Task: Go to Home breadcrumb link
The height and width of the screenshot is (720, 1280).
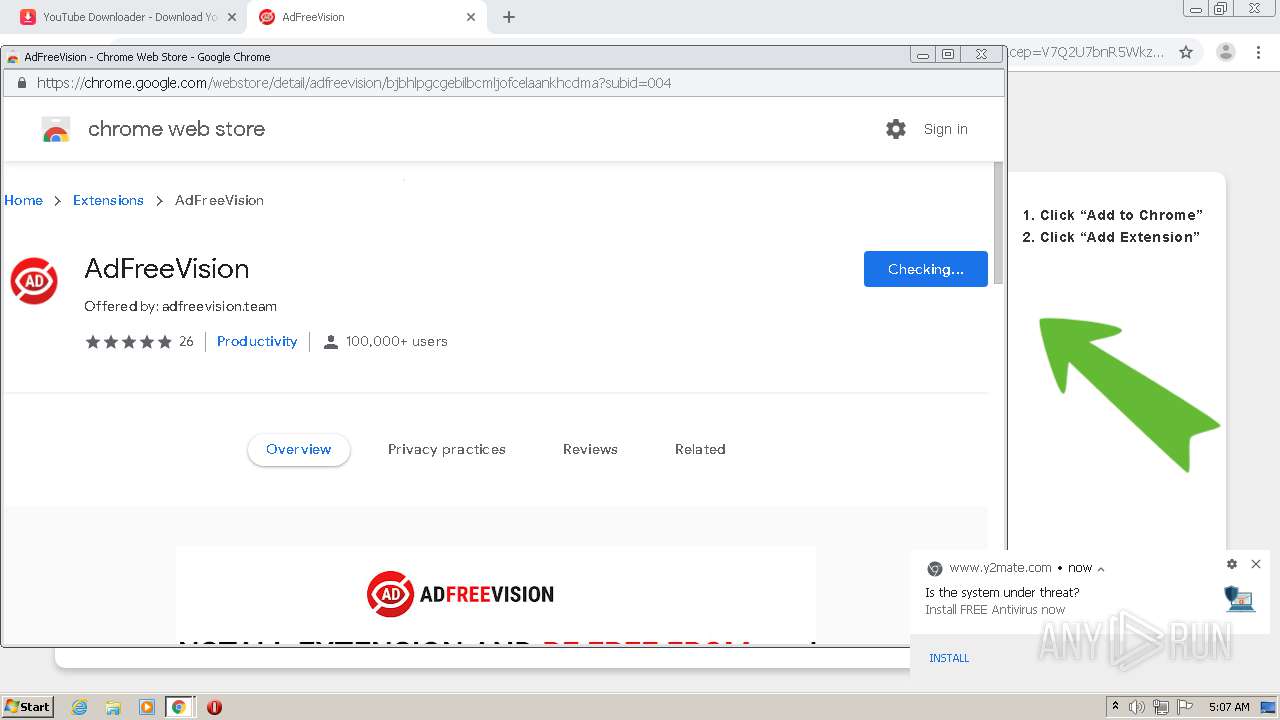Action: pos(23,200)
